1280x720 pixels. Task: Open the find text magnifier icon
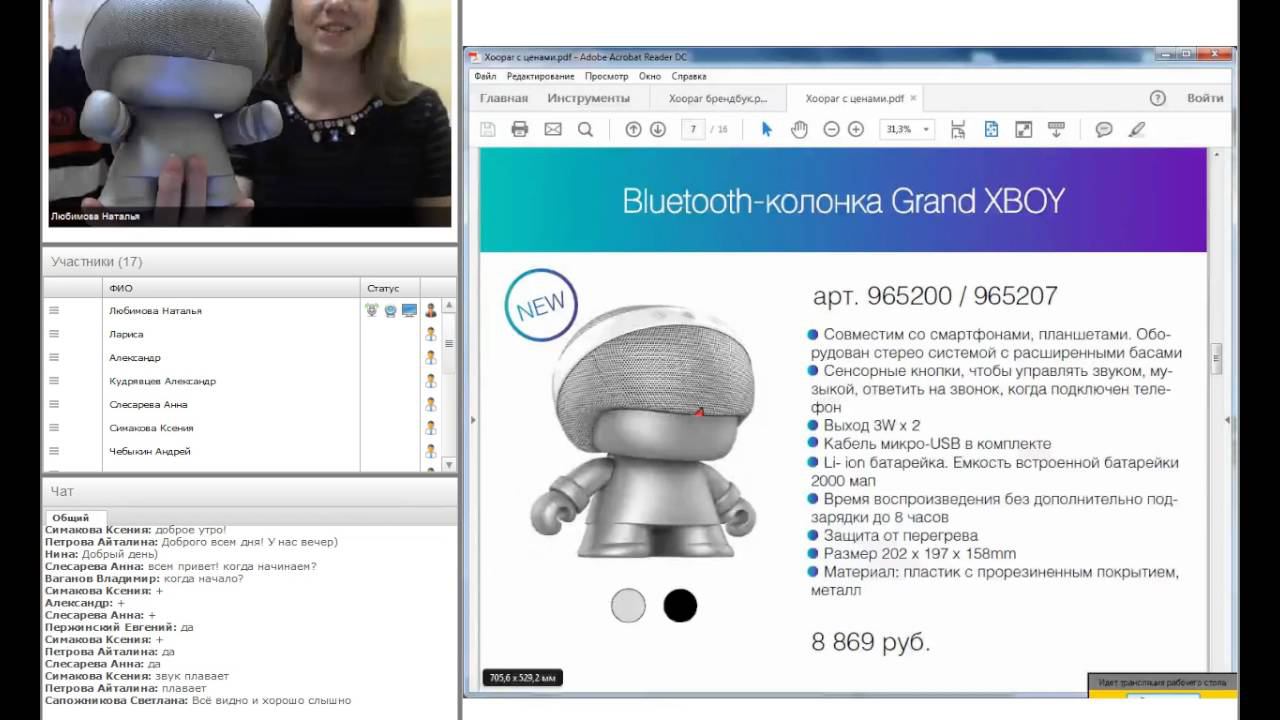point(586,129)
